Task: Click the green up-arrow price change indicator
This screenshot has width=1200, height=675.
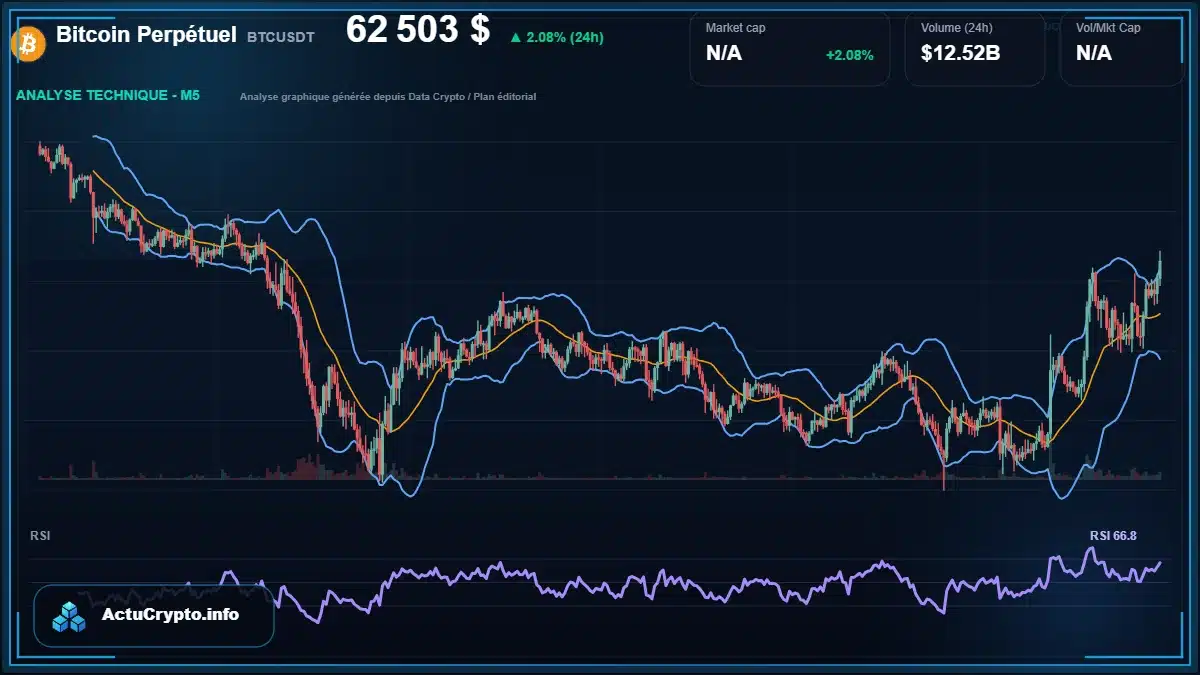Action: 515,38
